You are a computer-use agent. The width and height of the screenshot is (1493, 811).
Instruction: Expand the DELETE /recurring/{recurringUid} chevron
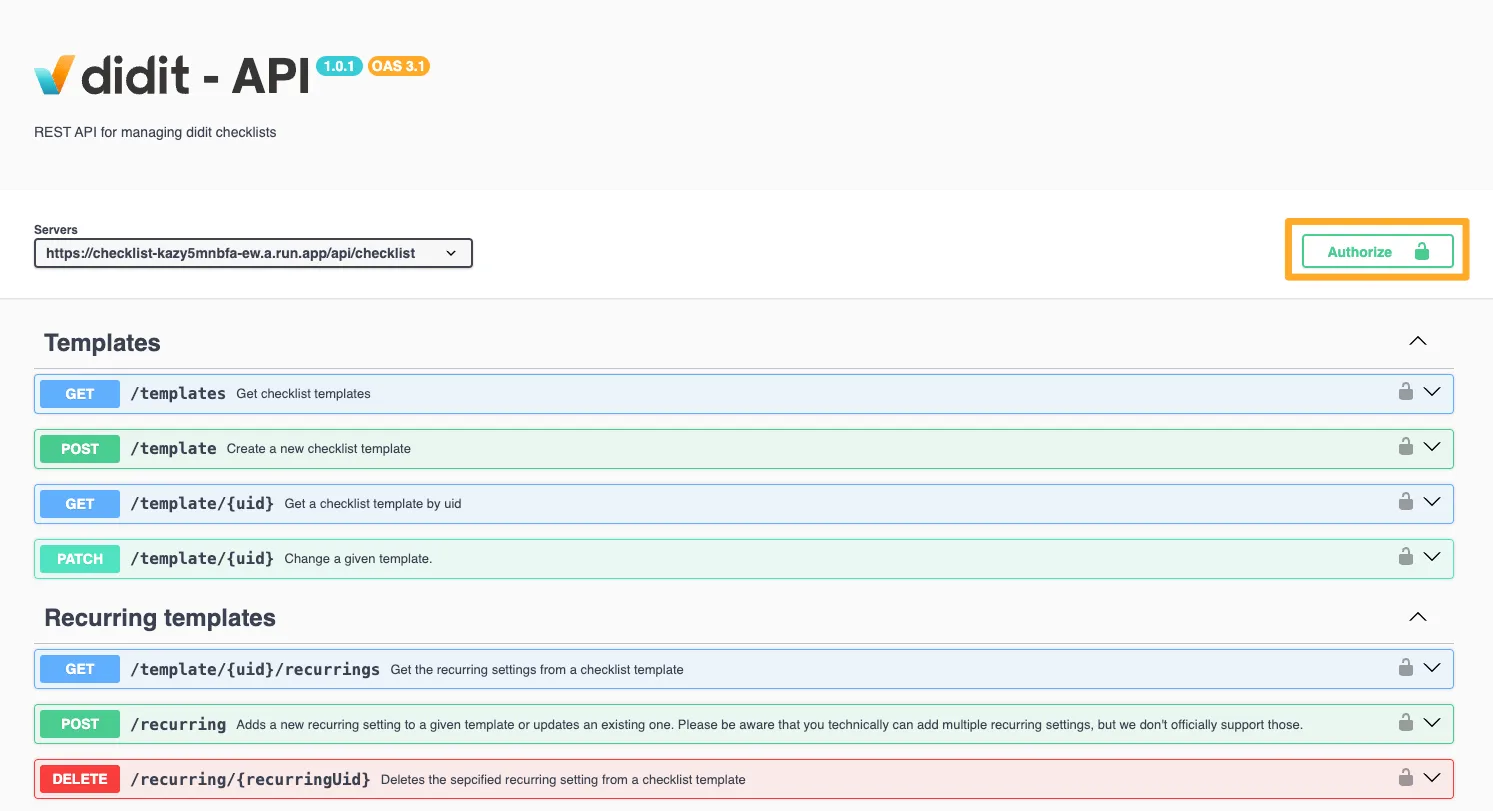[x=1432, y=777]
